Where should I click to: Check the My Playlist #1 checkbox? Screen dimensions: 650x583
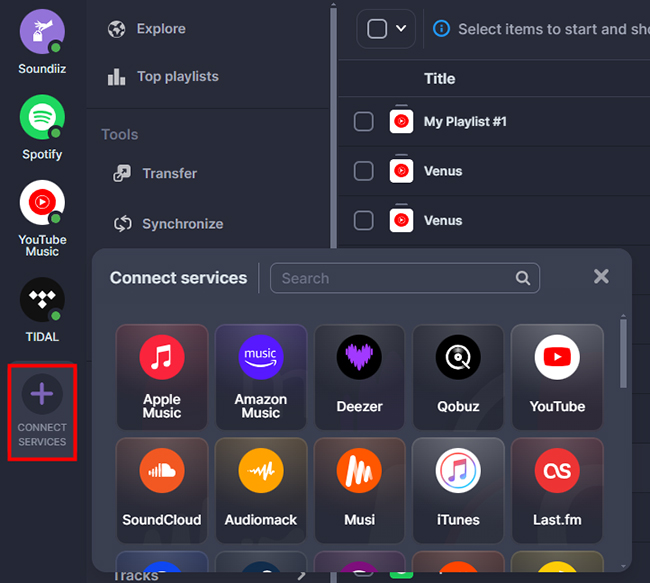(364, 121)
